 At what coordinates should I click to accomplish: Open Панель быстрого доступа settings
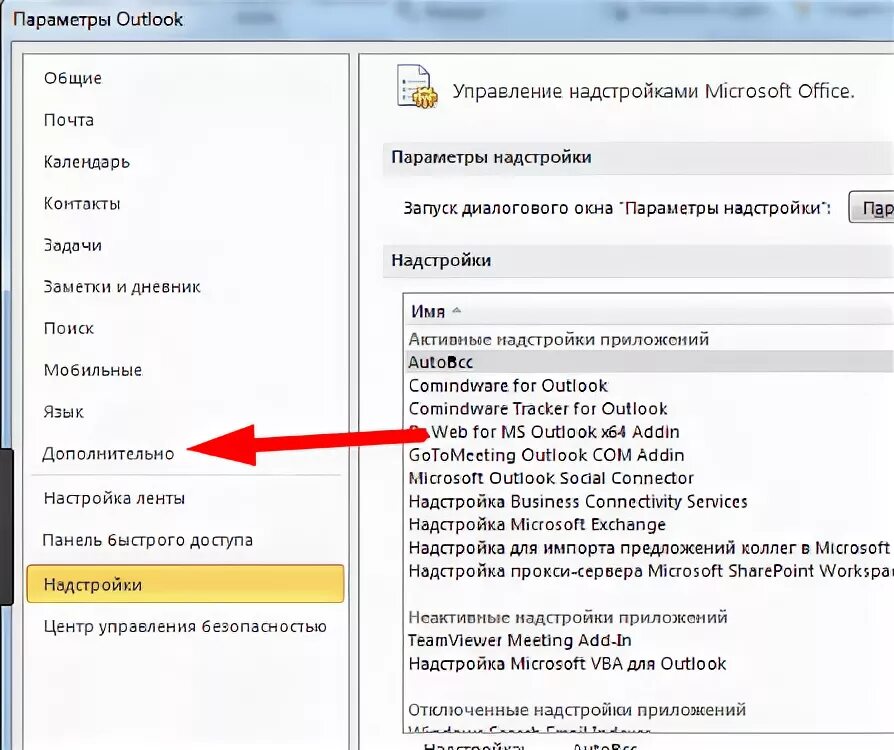tap(147, 540)
